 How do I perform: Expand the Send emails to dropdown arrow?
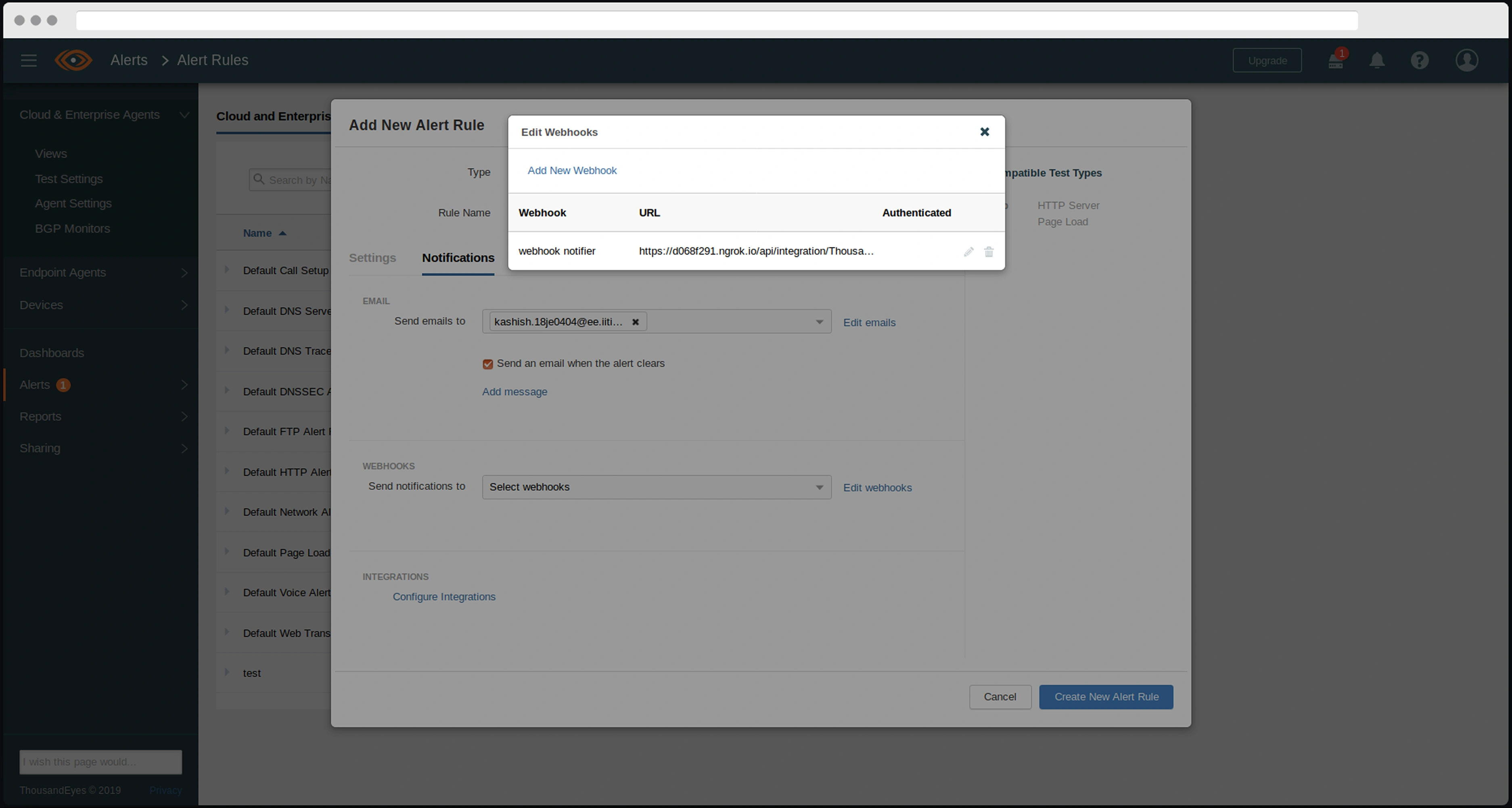tap(819, 322)
